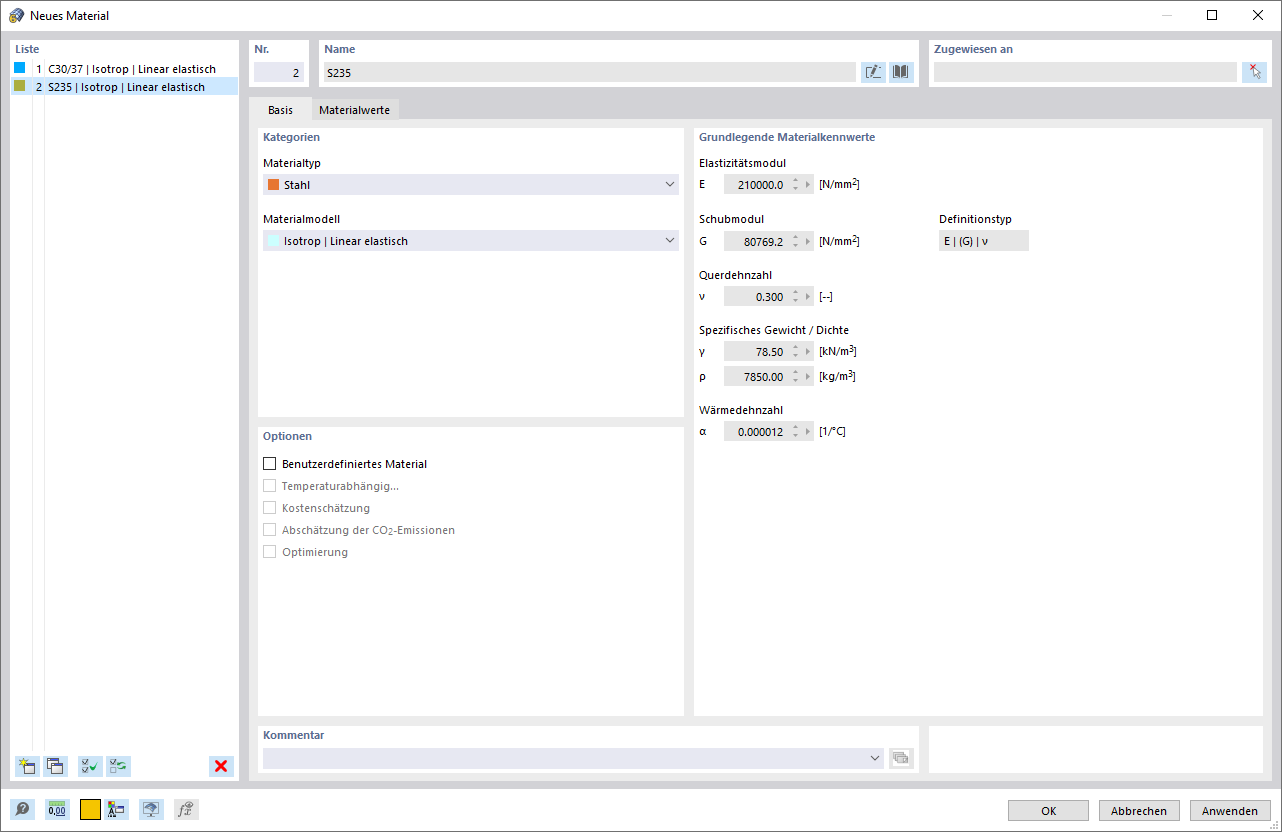The image size is (1282, 832).
Task: Click the Name field containing S235
Action: pyautogui.click(x=589, y=72)
